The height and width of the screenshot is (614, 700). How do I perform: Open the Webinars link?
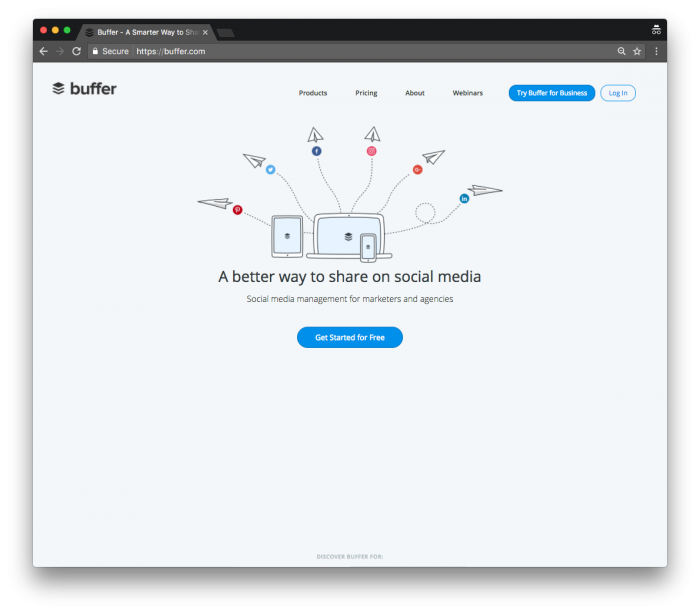468,93
